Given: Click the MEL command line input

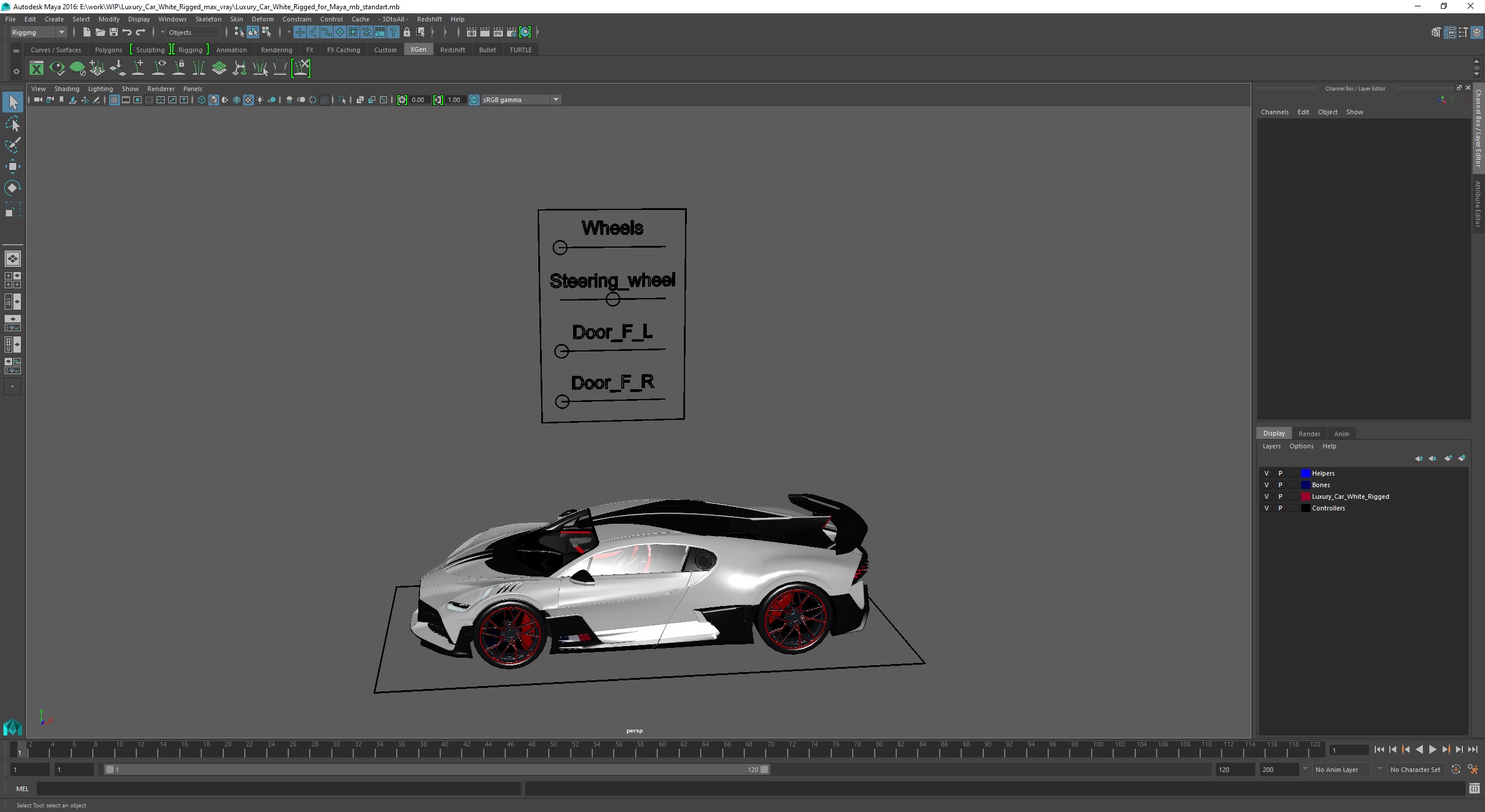Looking at the screenshot, I should (278, 789).
